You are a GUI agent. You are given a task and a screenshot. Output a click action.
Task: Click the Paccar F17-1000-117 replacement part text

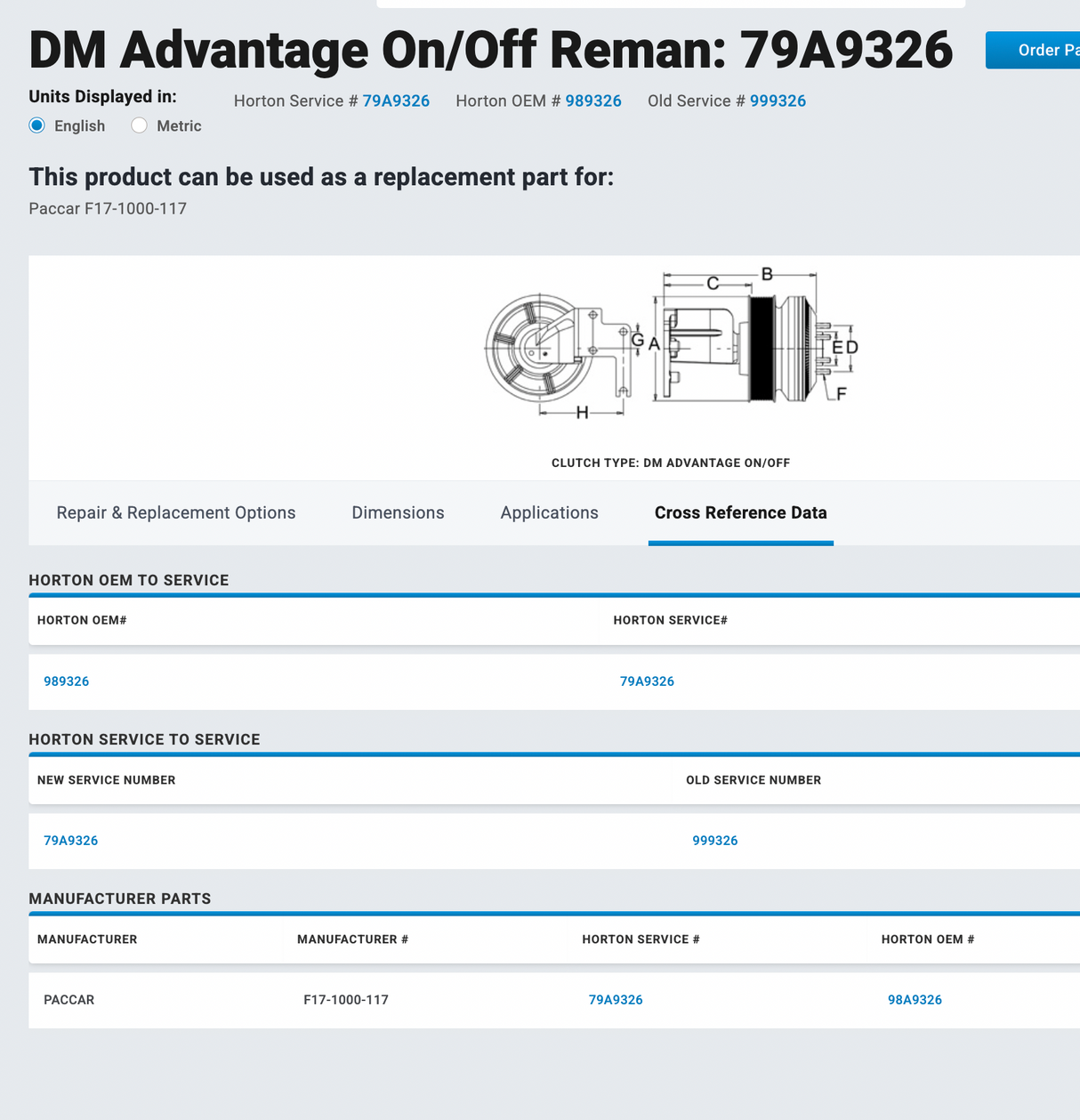[107, 208]
